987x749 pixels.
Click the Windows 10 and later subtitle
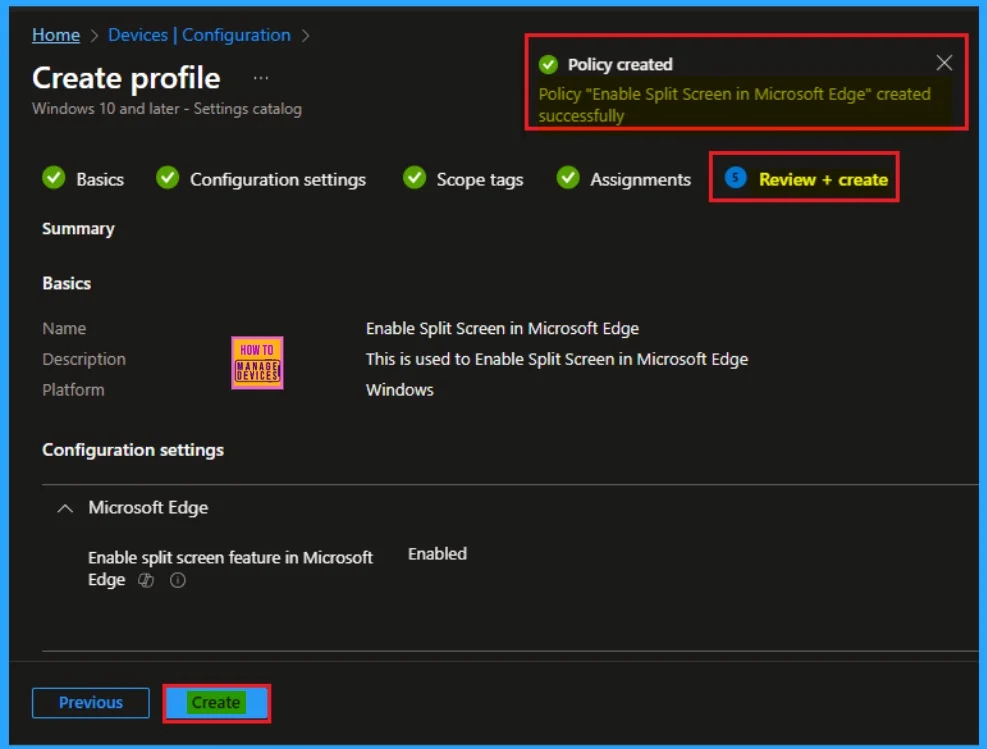point(167,109)
